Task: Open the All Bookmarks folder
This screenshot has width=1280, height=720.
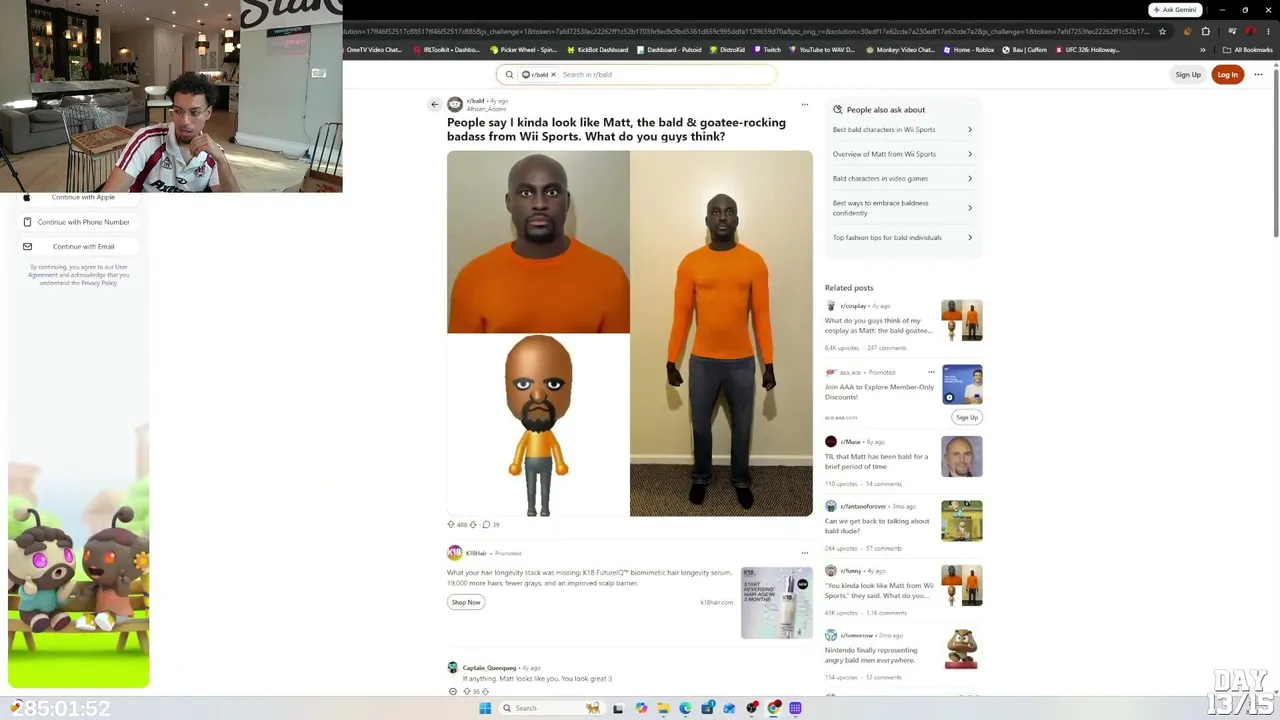Action: 1248,50
